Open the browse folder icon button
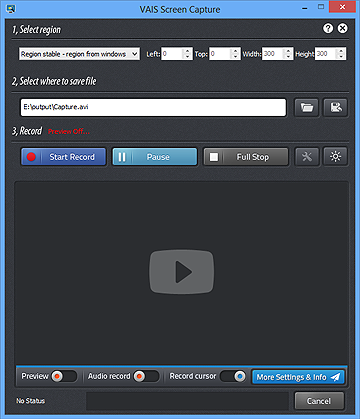Screen dimensions: 360x419 (306, 107)
